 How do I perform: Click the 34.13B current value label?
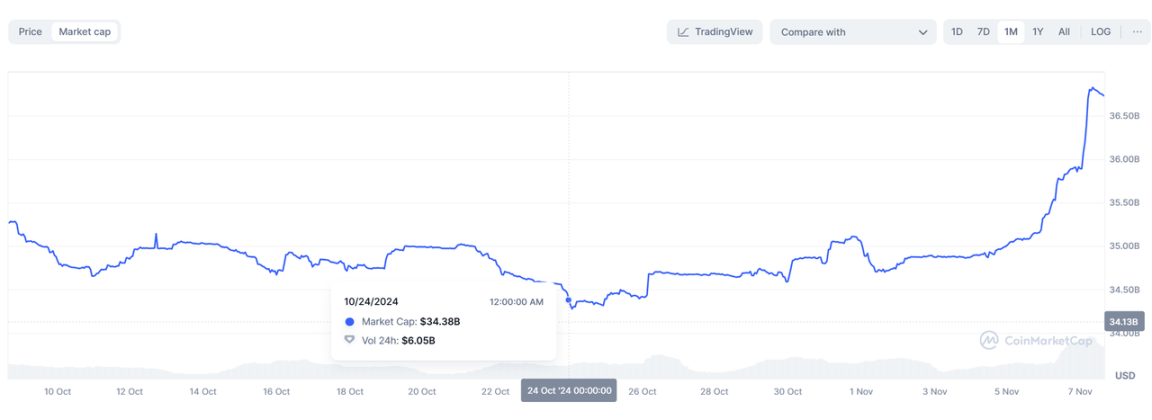1124,322
